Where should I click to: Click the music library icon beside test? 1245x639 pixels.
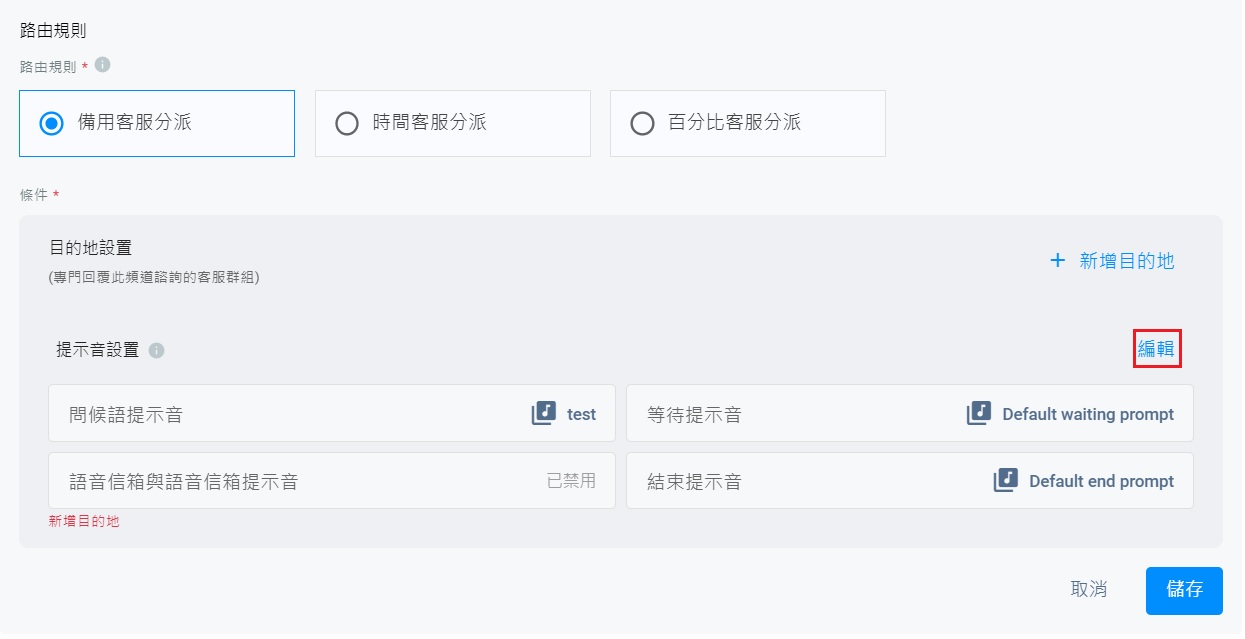tap(543, 413)
